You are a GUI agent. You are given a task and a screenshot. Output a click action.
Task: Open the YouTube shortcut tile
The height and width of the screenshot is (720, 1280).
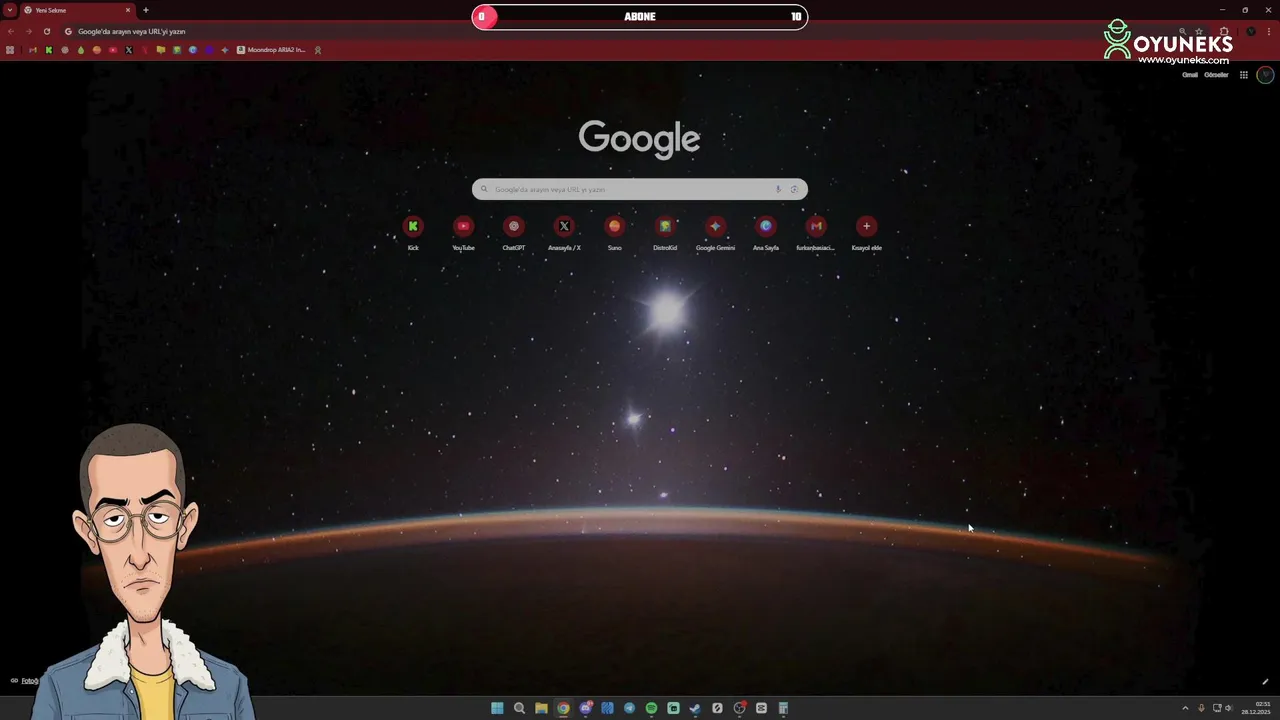[x=463, y=232]
